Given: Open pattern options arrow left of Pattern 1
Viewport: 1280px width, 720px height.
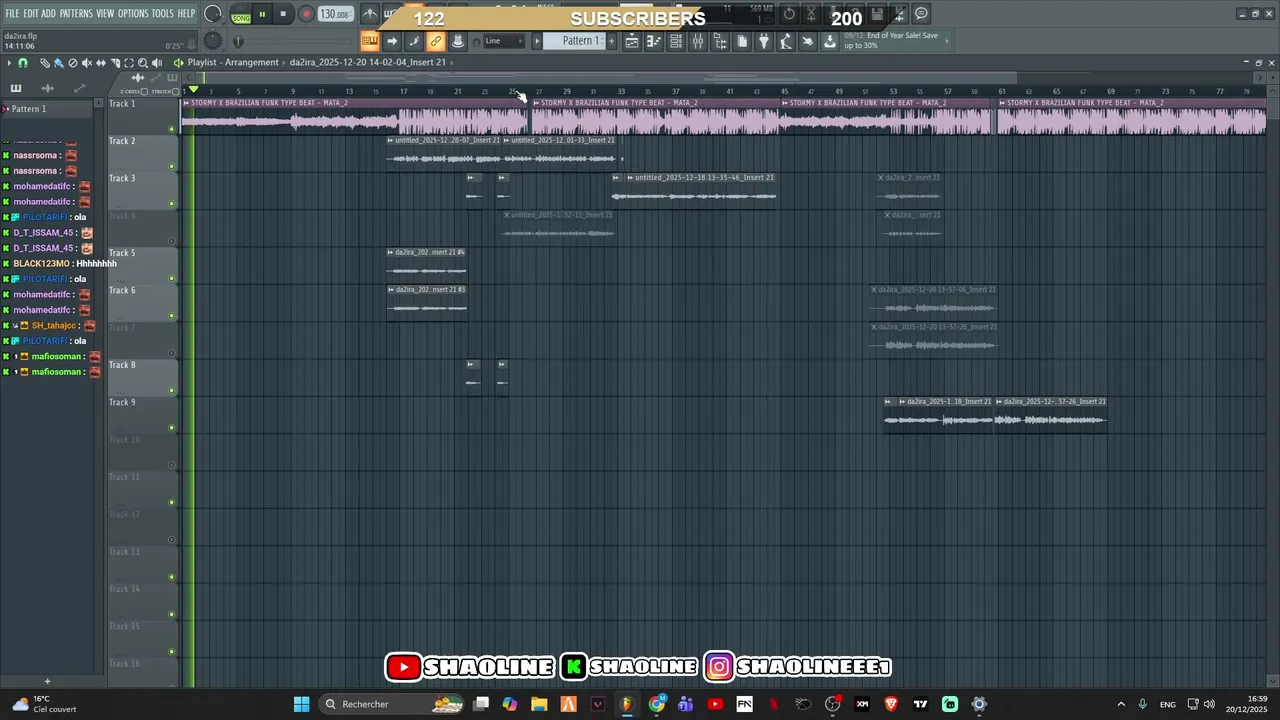Looking at the screenshot, I should 536,41.
